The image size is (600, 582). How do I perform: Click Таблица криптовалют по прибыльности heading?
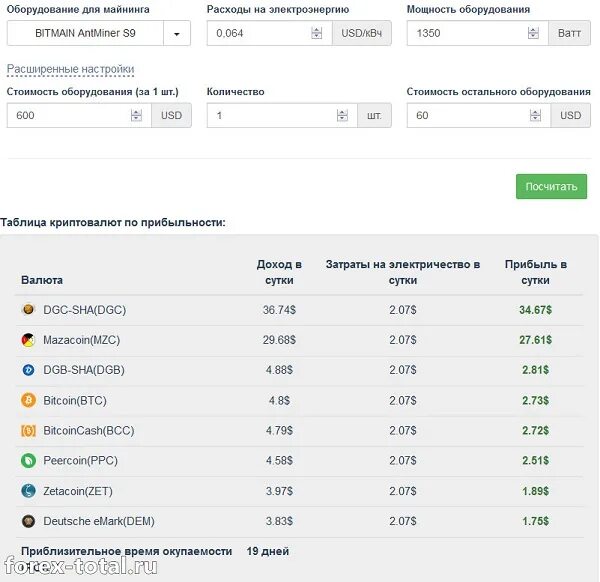(113, 223)
